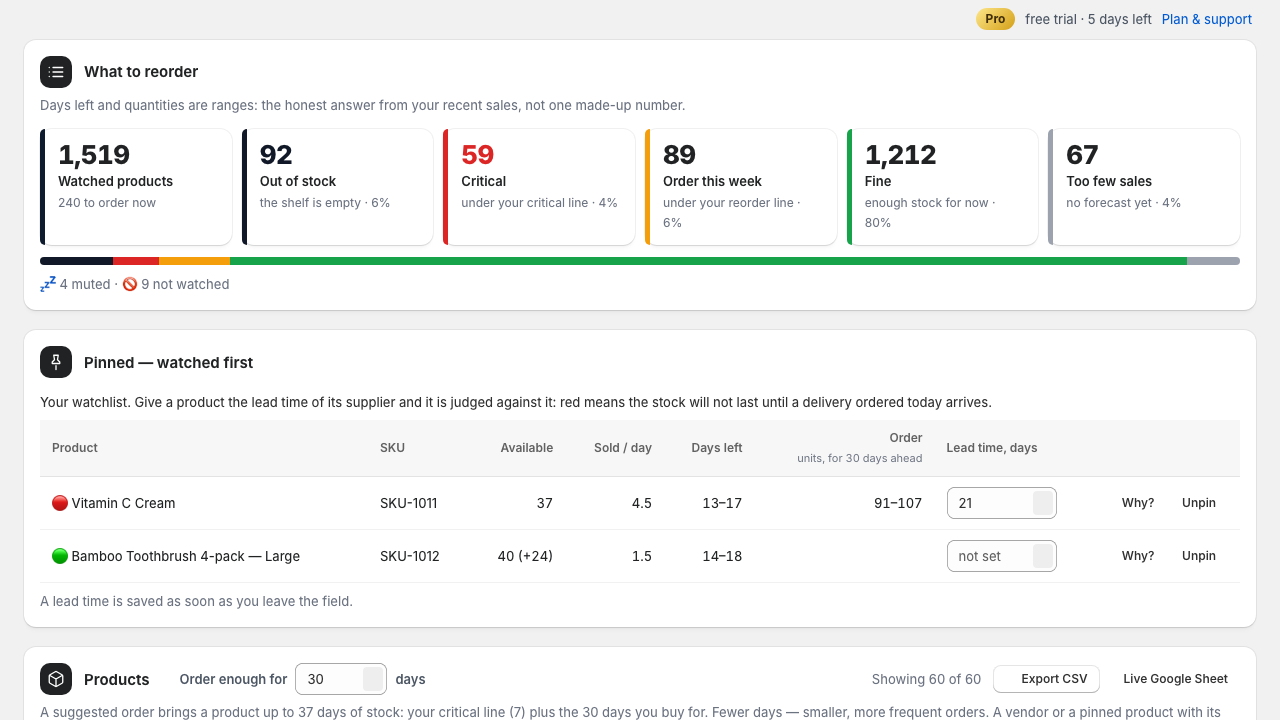Open the Order this week card
This screenshot has width=1280, height=720.
coord(741,187)
